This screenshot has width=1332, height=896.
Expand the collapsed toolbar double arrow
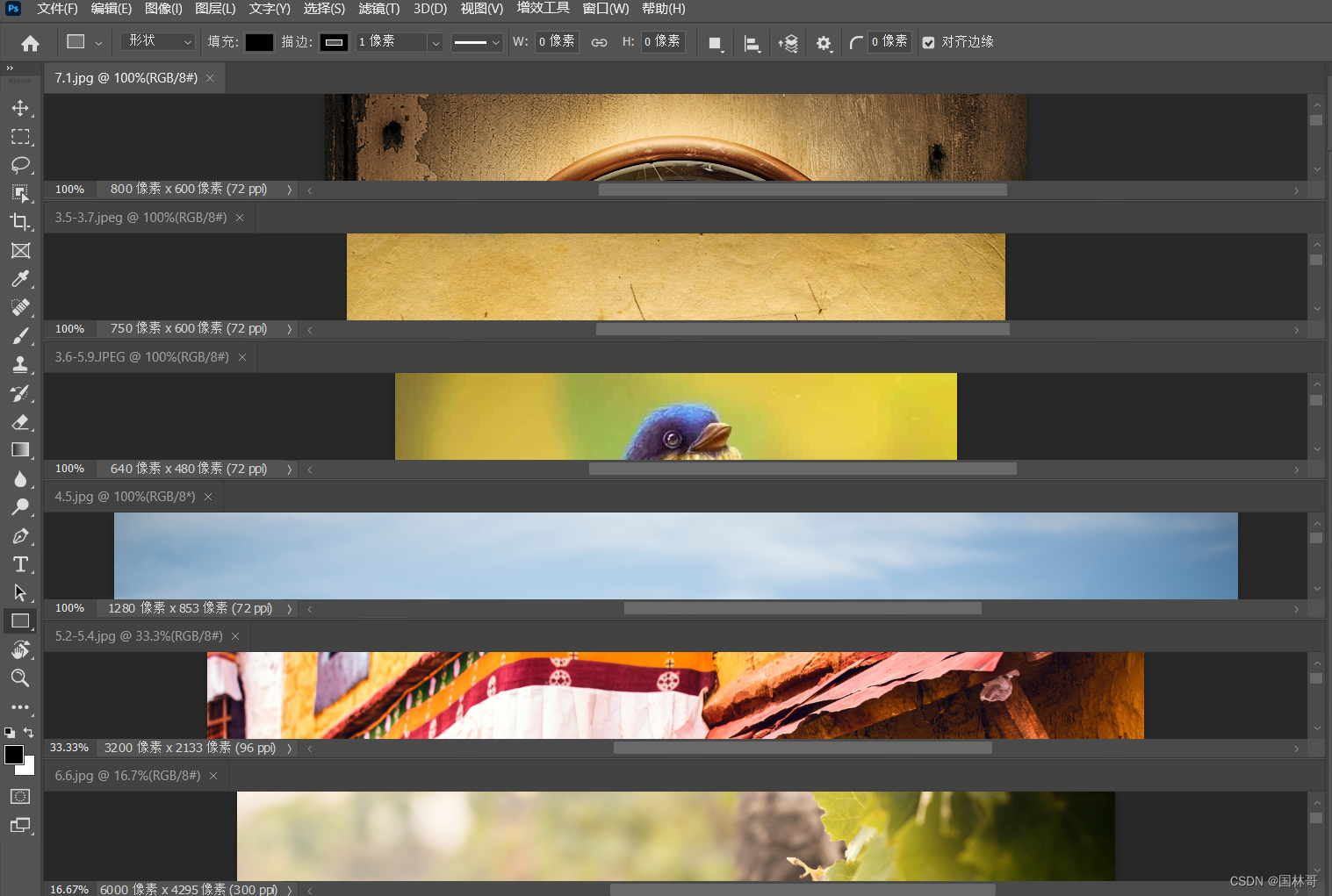(x=10, y=68)
